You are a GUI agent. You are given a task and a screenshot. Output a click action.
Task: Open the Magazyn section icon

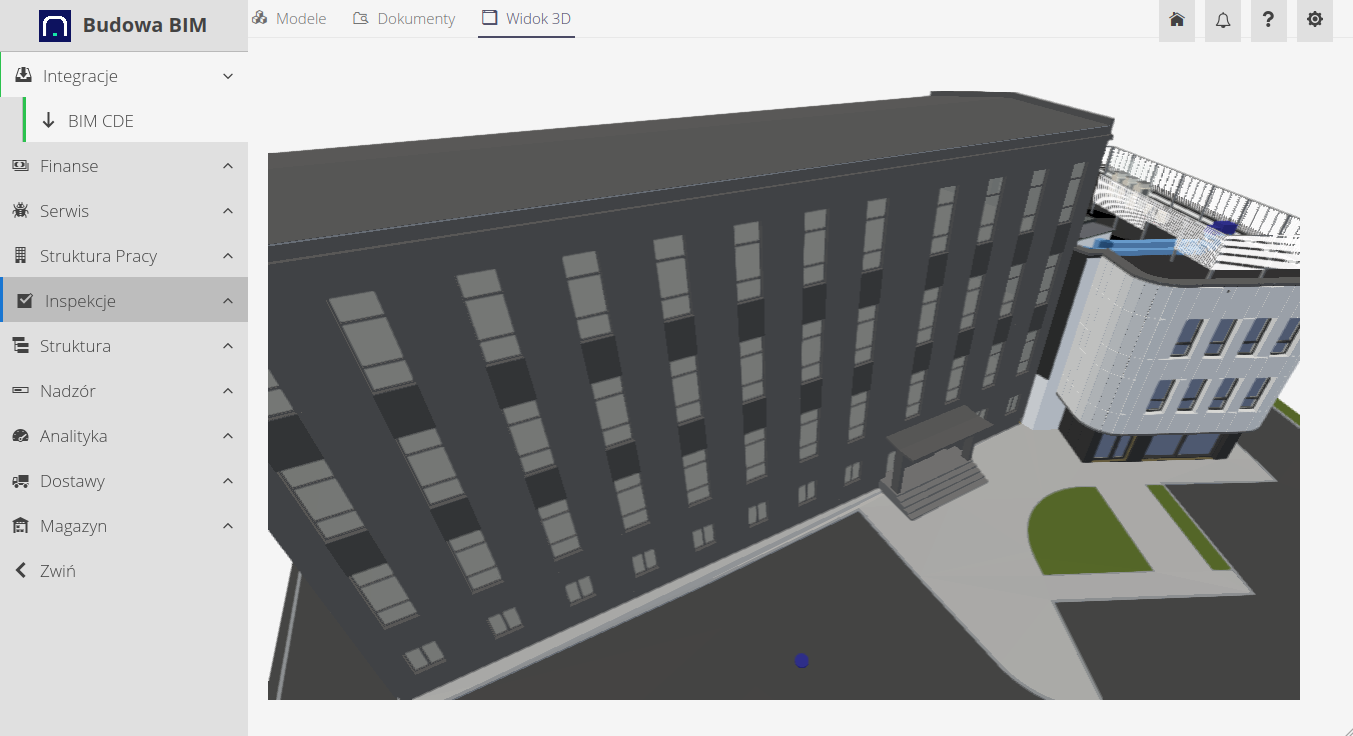click(x=21, y=525)
